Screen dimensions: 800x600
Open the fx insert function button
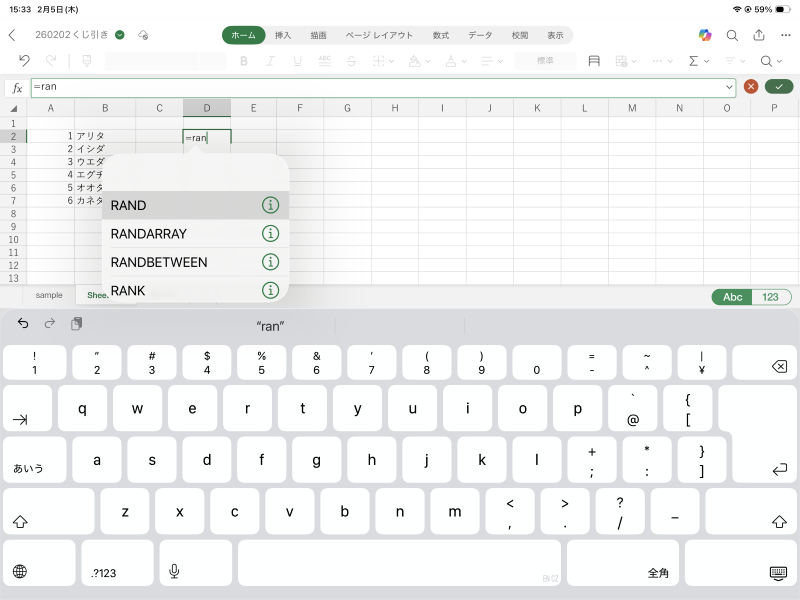click(x=17, y=88)
